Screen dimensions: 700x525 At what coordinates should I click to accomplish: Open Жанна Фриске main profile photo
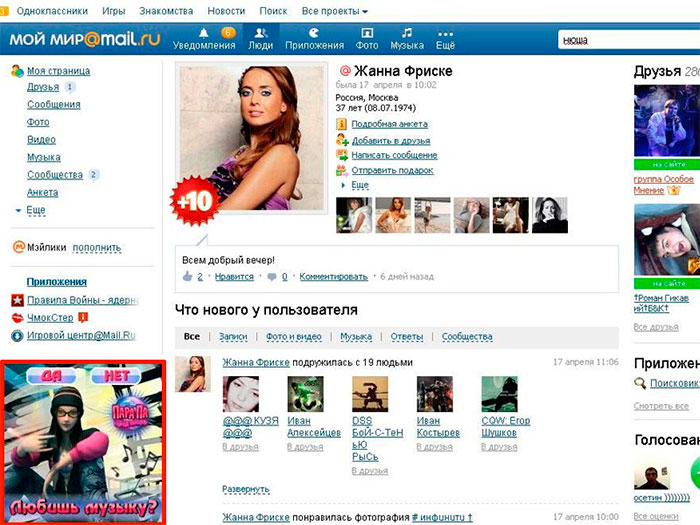pyautogui.click(x=251, y=138)
